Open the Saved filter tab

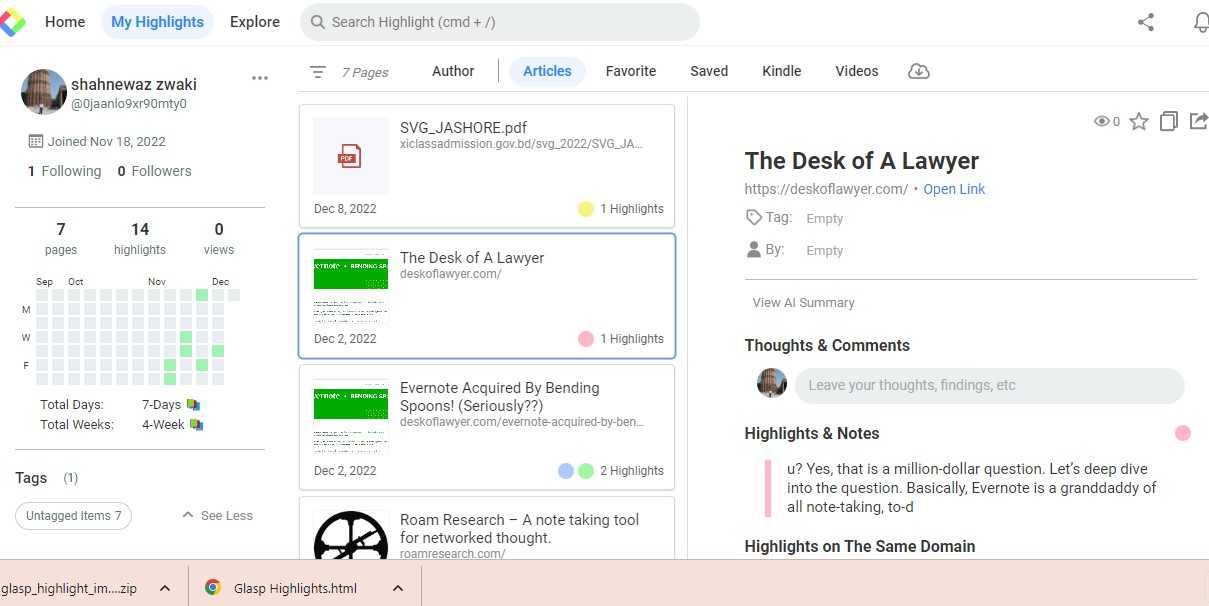709,71
